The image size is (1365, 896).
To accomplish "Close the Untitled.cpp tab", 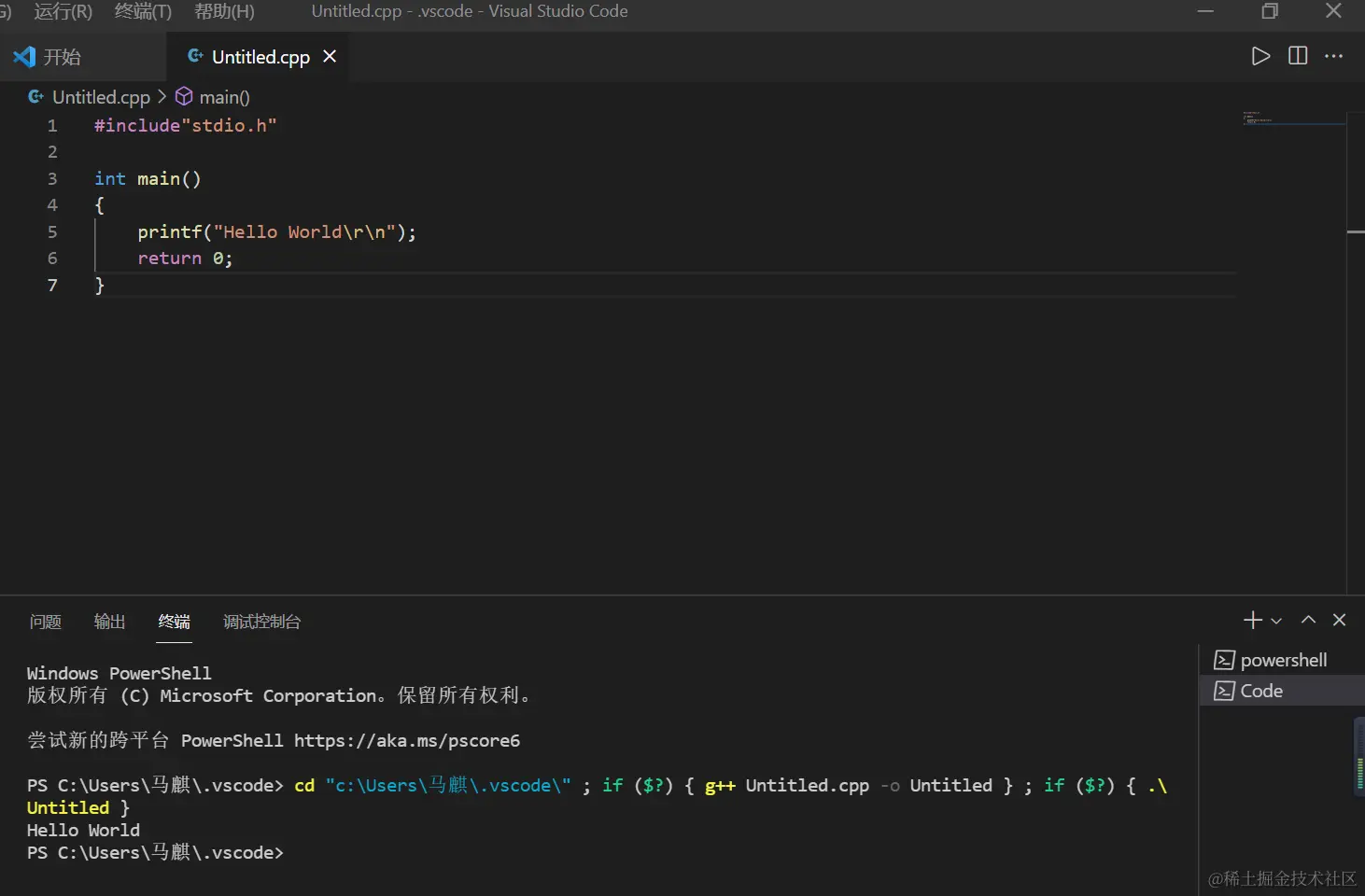I will point(330,57).
